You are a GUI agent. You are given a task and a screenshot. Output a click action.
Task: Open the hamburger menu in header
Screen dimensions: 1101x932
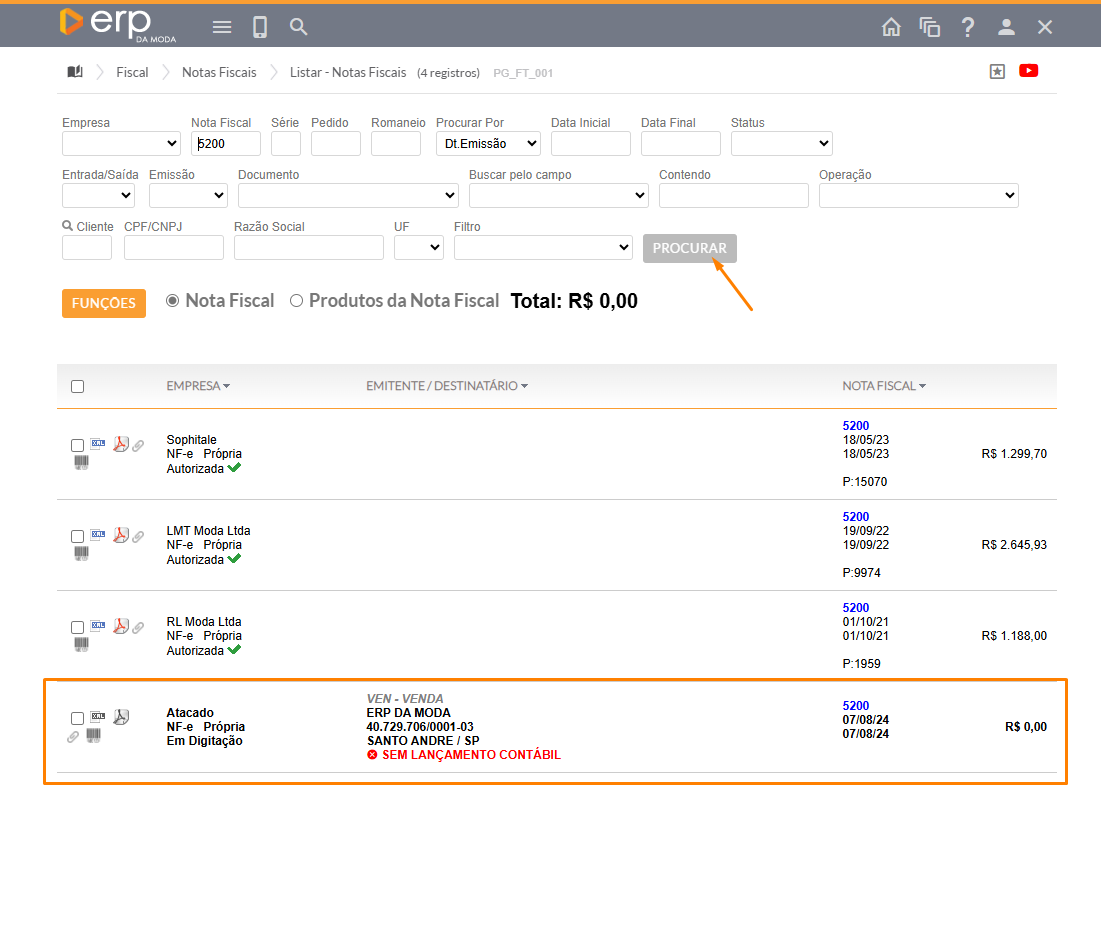click(222, 27)
